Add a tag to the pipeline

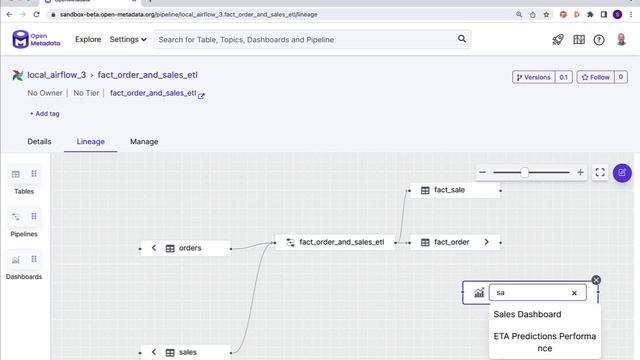44,113
